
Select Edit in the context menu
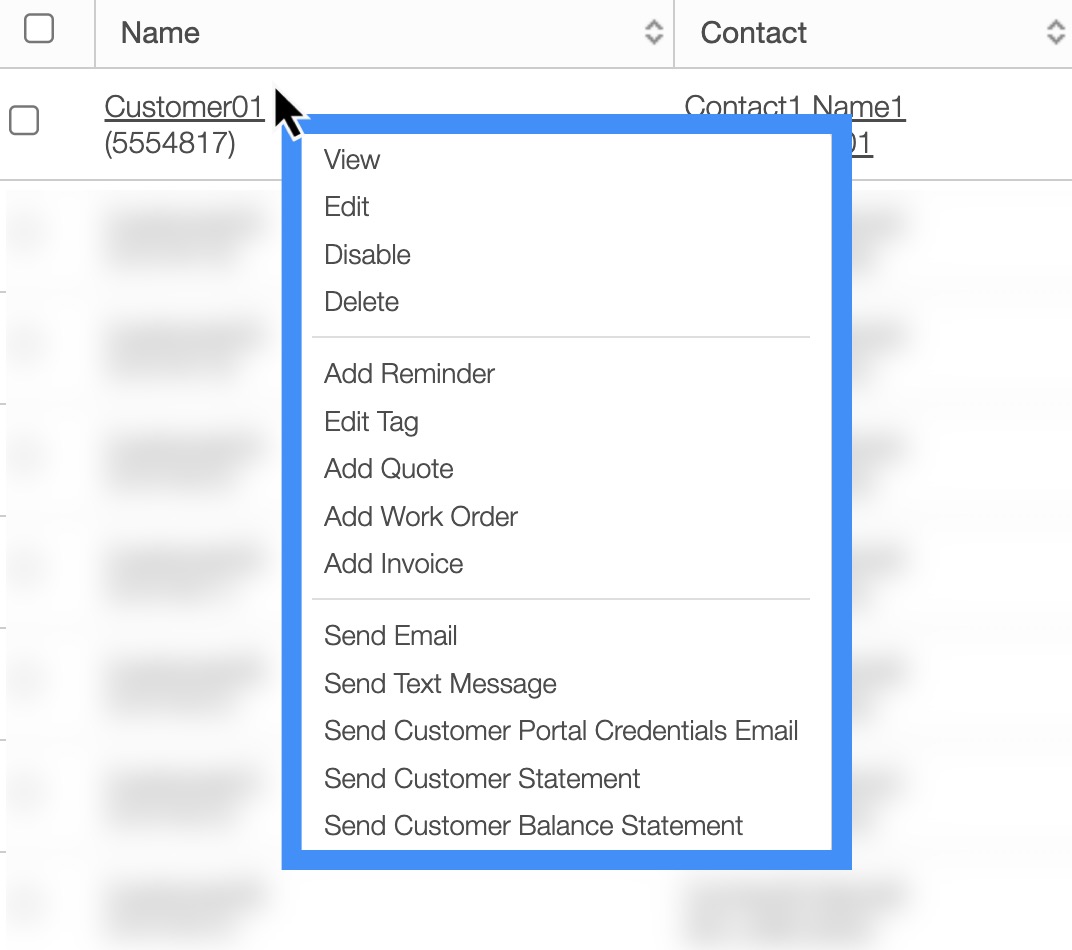coord(347,207)
